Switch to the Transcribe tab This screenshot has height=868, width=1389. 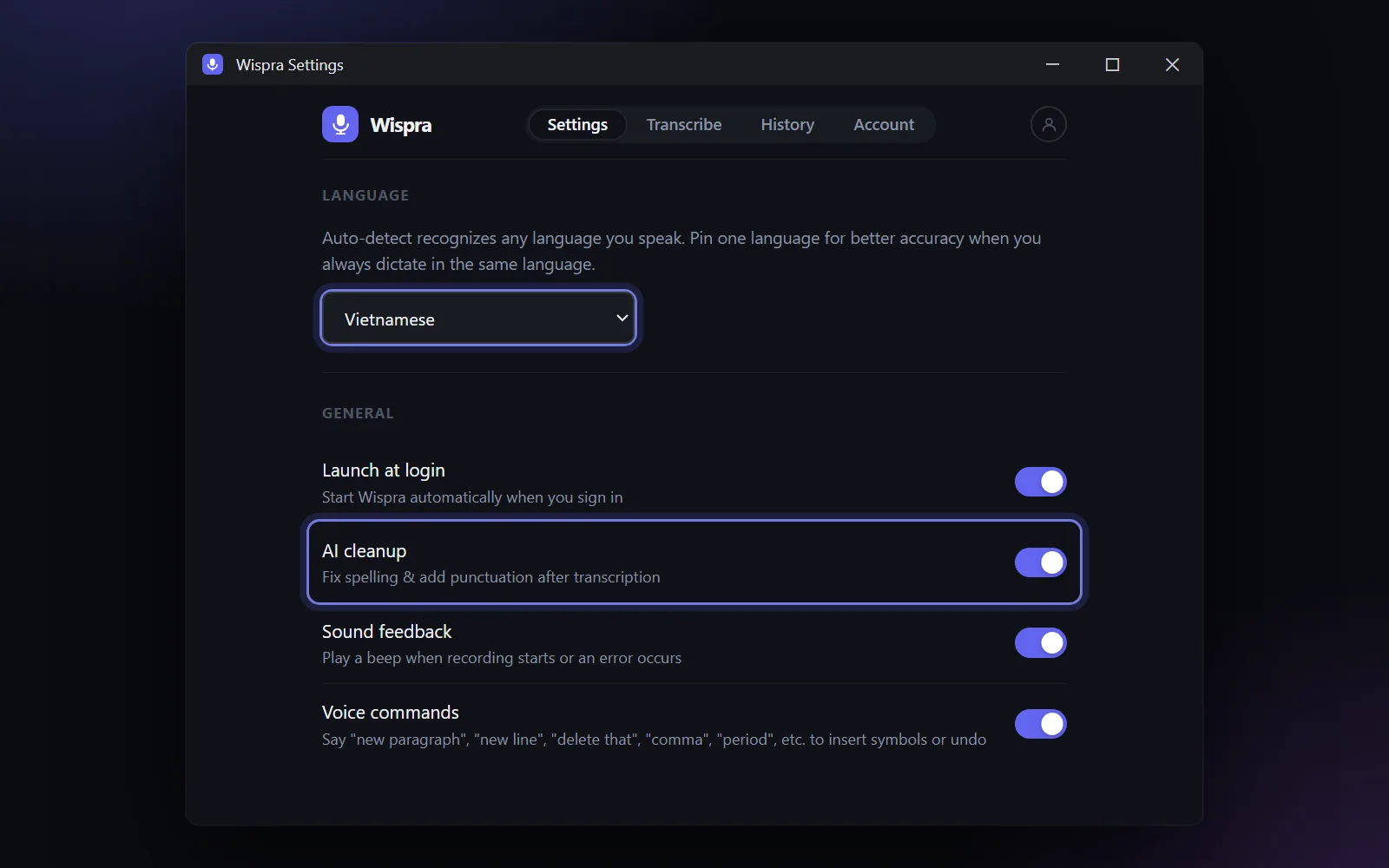(x=684, y=124)
